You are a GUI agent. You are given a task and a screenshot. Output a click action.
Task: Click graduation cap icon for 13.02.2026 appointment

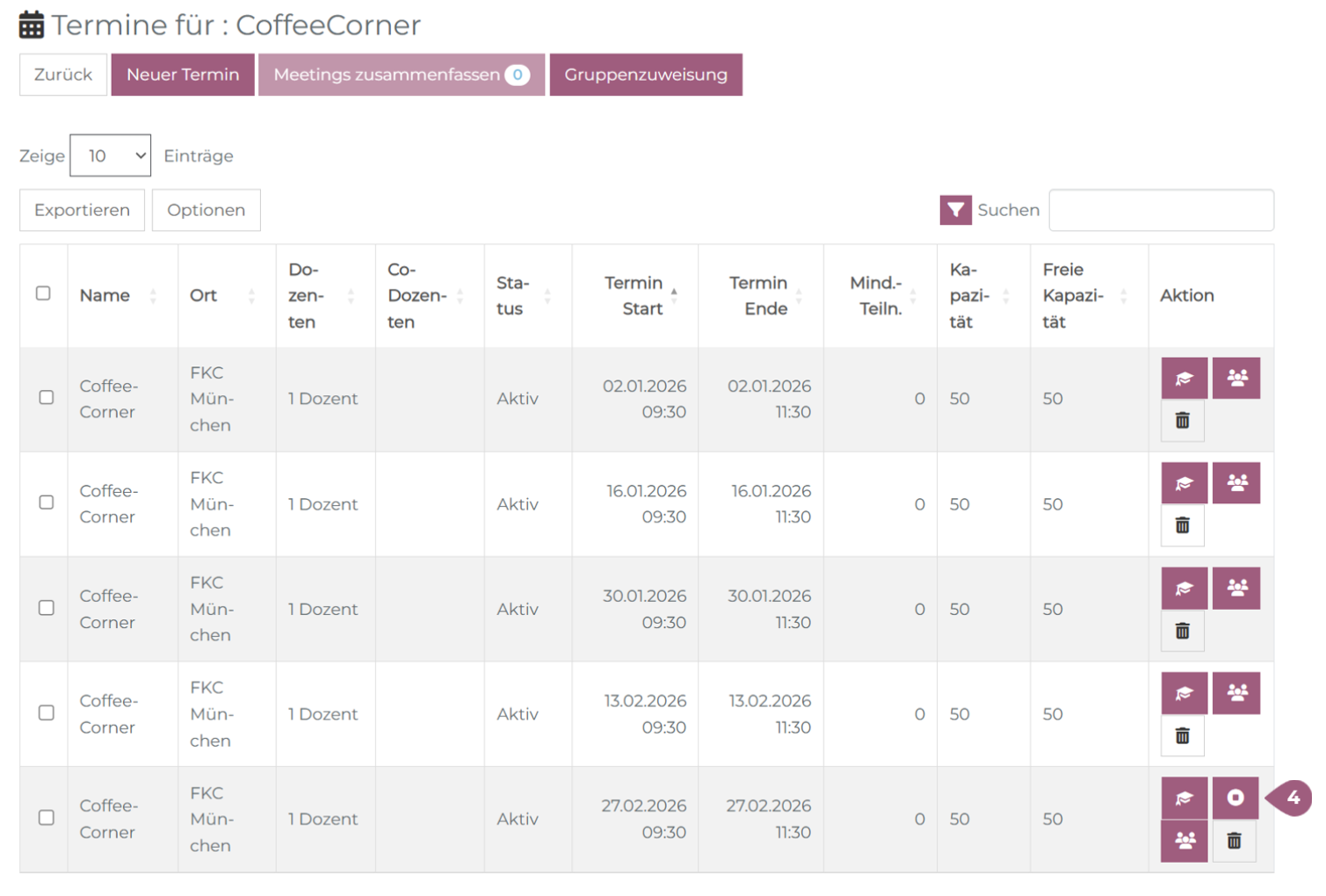pyautogui.click(x=1184, y=693)
